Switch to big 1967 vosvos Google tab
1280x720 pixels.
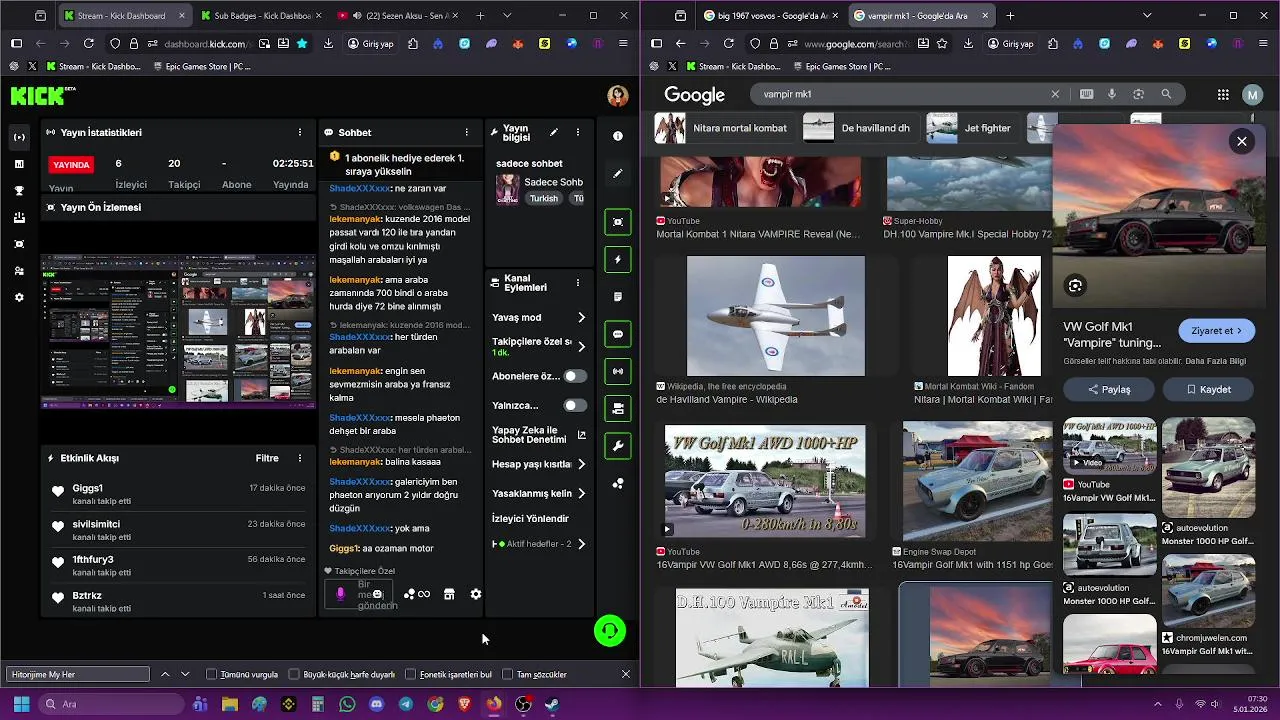tap(769, 16)
